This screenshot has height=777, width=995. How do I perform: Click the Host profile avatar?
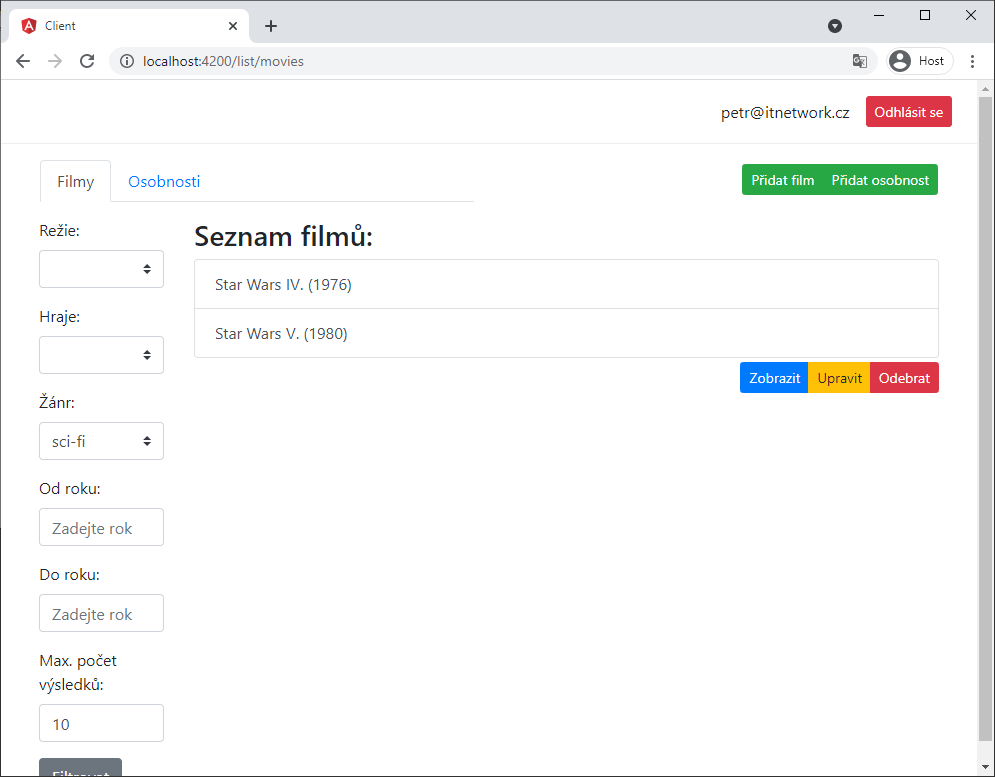coord(900,61)
